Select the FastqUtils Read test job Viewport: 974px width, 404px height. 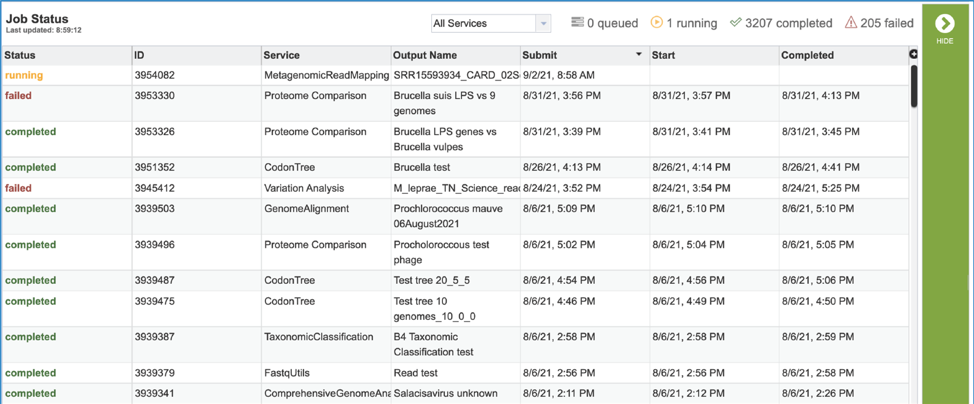455,373
